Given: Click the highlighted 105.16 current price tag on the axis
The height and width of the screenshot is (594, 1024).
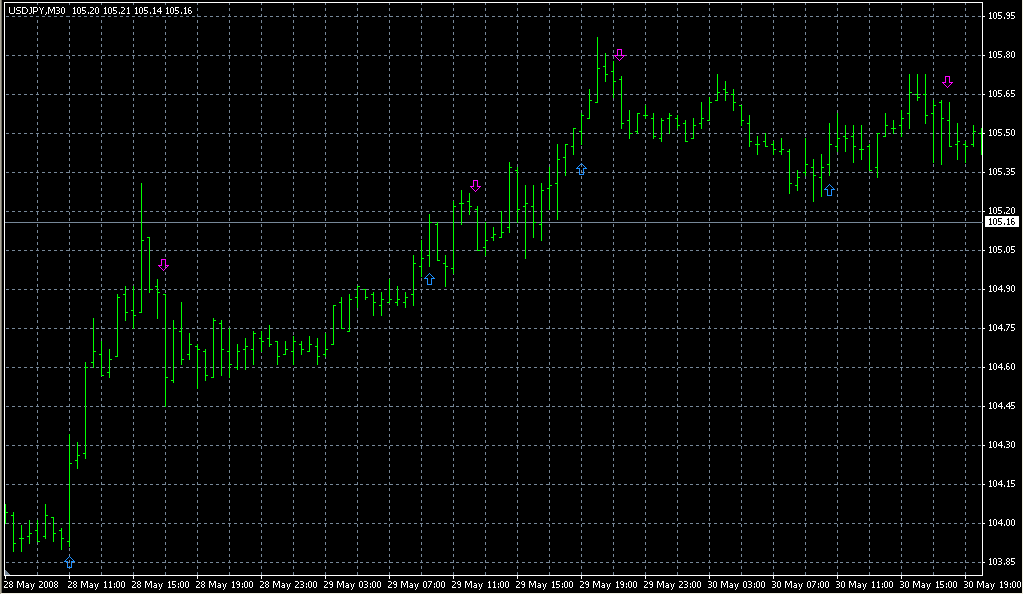Looking at the screenshot, I should click(1002, 222).
